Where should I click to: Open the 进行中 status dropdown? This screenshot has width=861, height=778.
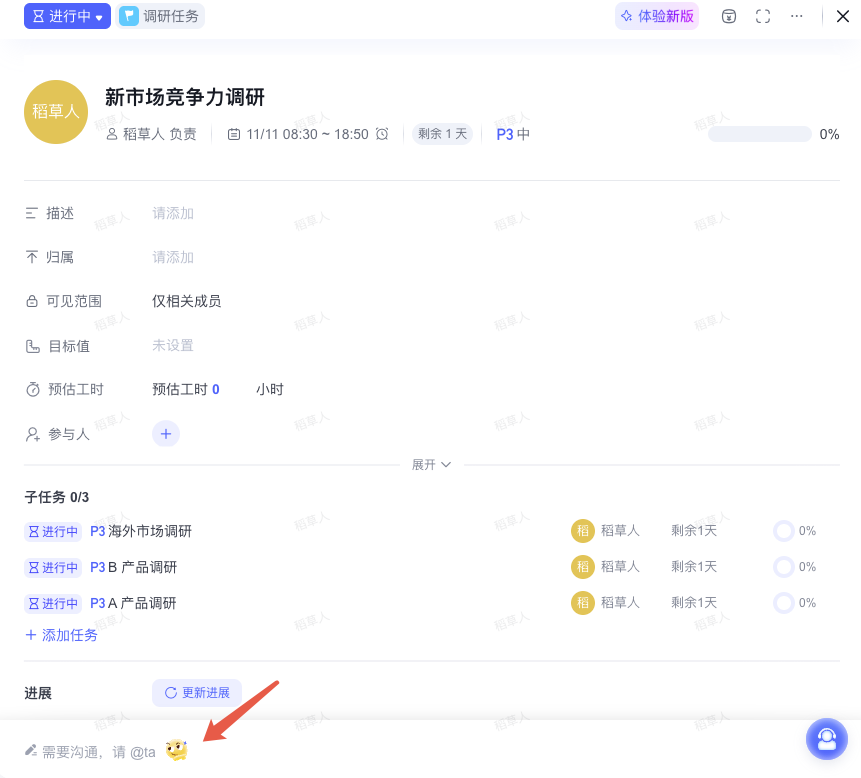(x=66, y=16)
